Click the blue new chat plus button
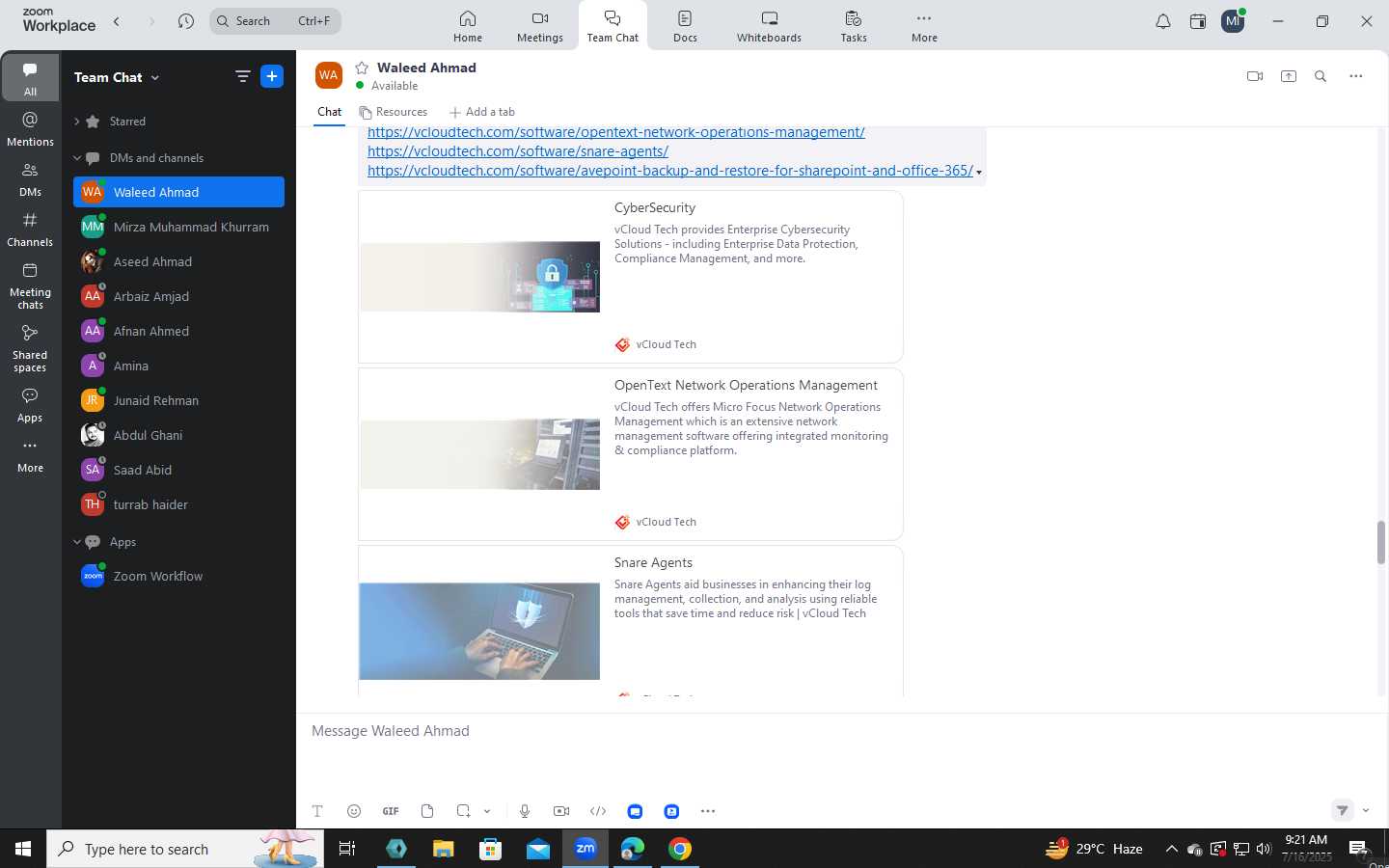1389x868 pixels. tap(272, 76)
